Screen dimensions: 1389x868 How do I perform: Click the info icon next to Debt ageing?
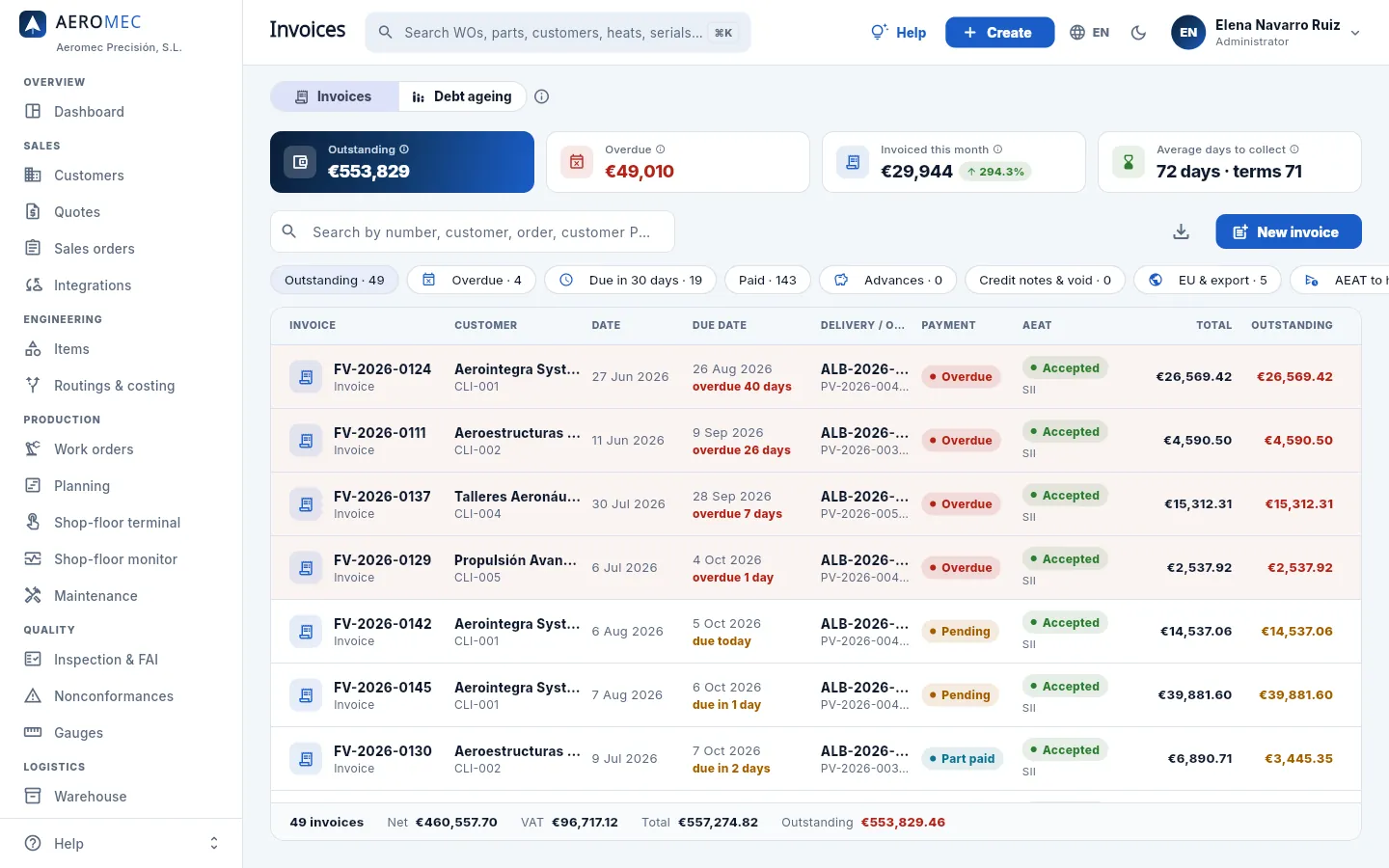click(541, 96)
